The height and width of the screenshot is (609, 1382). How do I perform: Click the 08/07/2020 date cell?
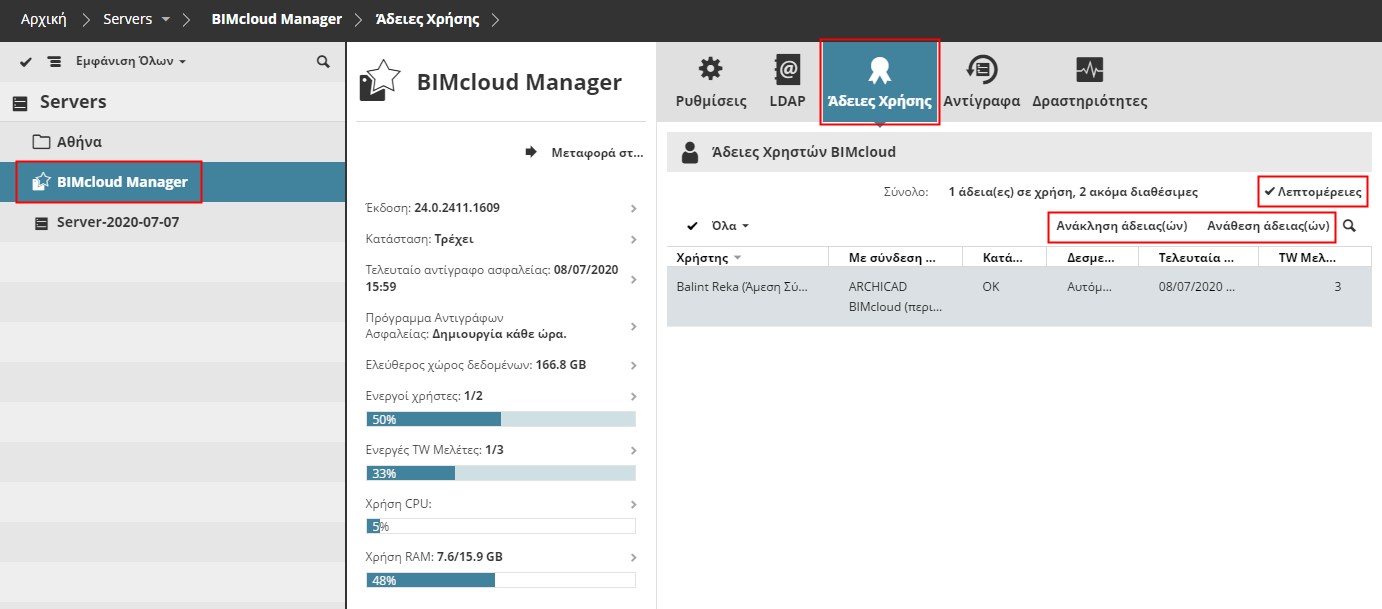1197,286
